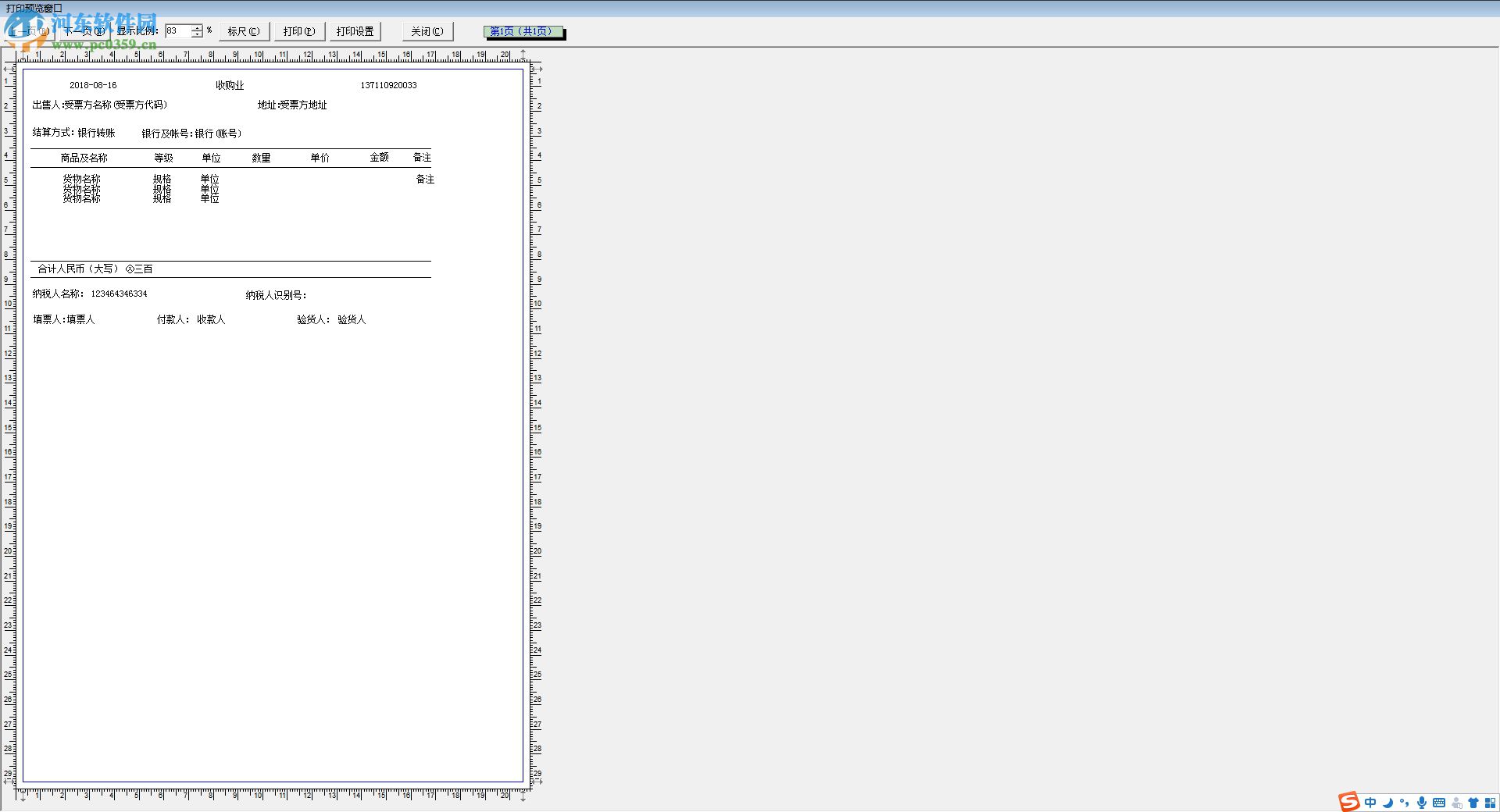Click the 单价 column header

click(x=320, y=158)
